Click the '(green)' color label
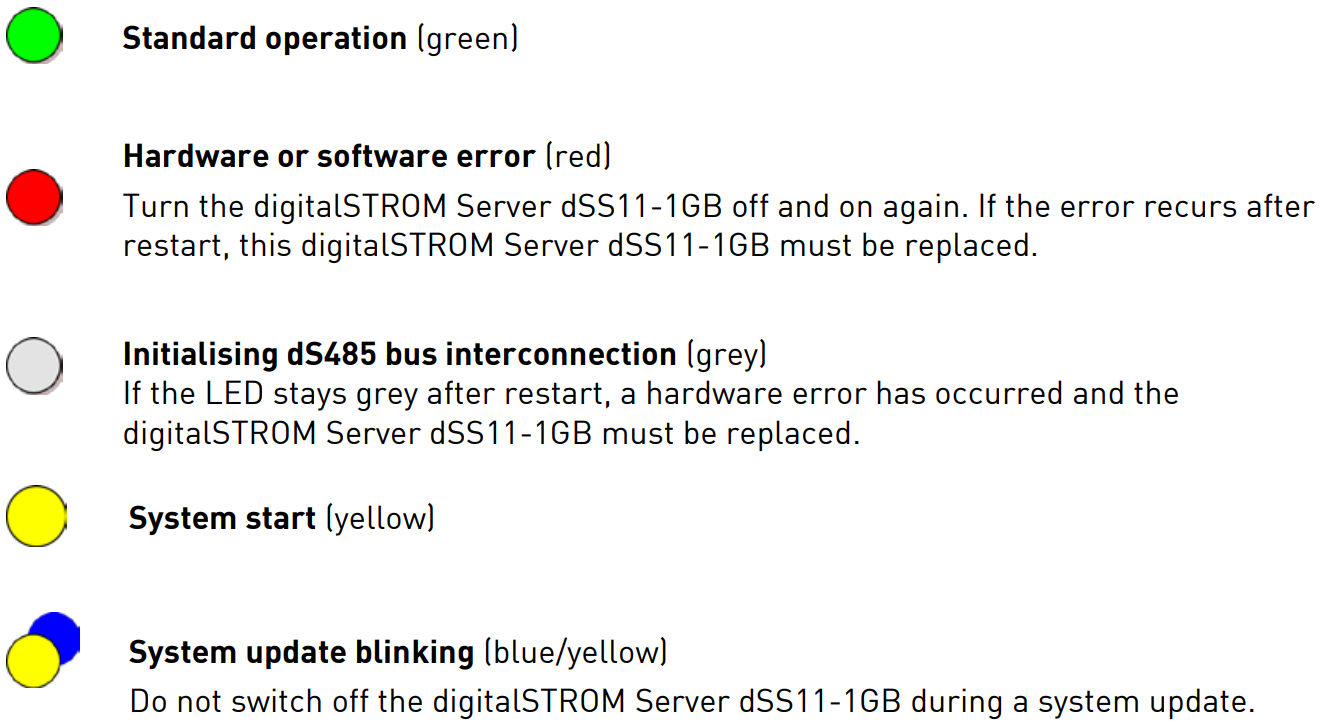 click(467, 40)
